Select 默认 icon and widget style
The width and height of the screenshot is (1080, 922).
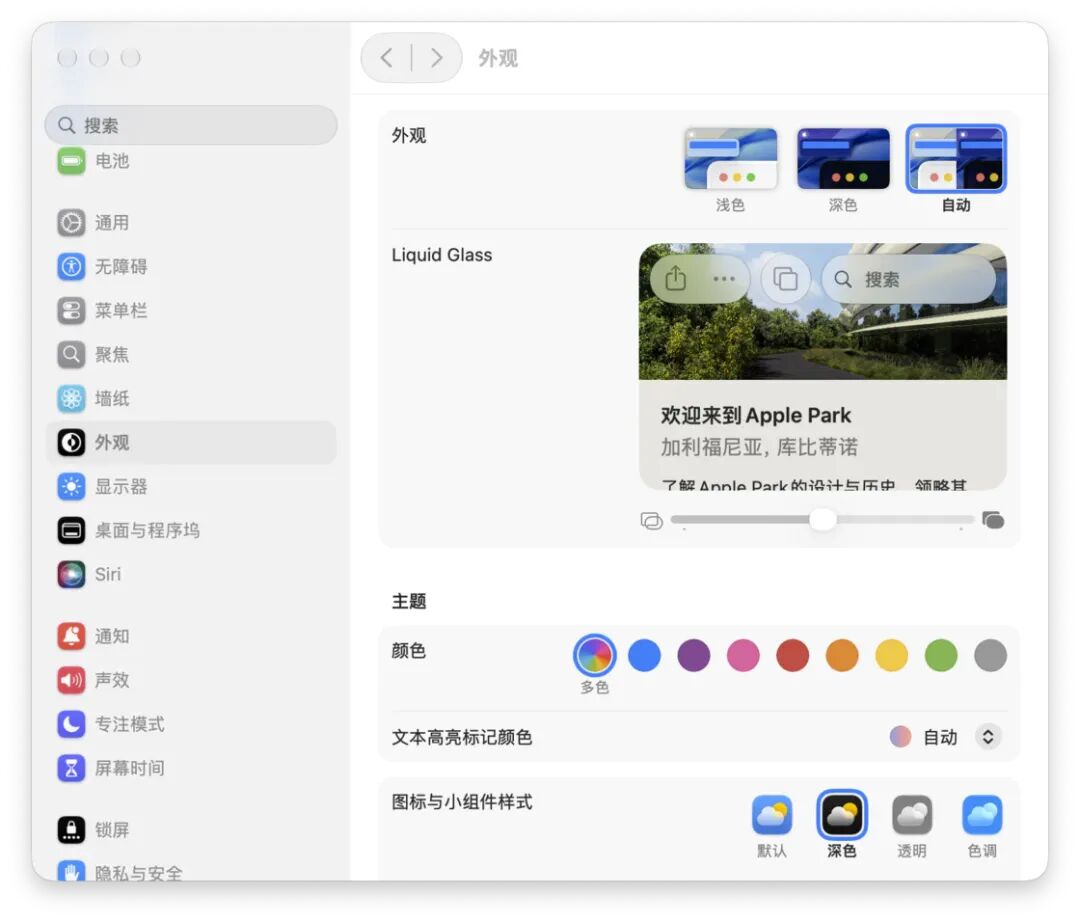click(772, 815)
